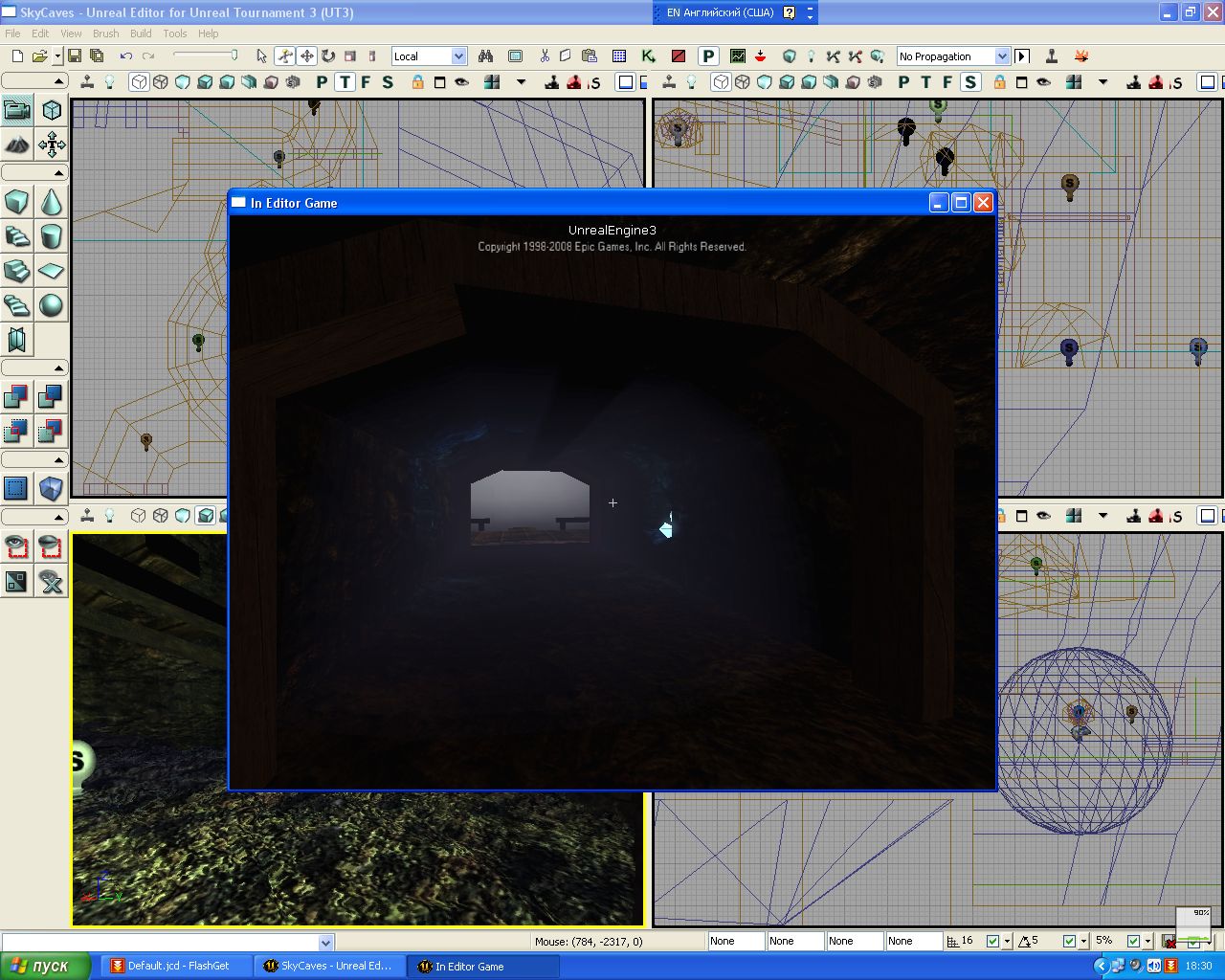The width and height of the screenshot is (1225, 980).
Task: Open the Brush menu
Action: (x=105, y=33)
